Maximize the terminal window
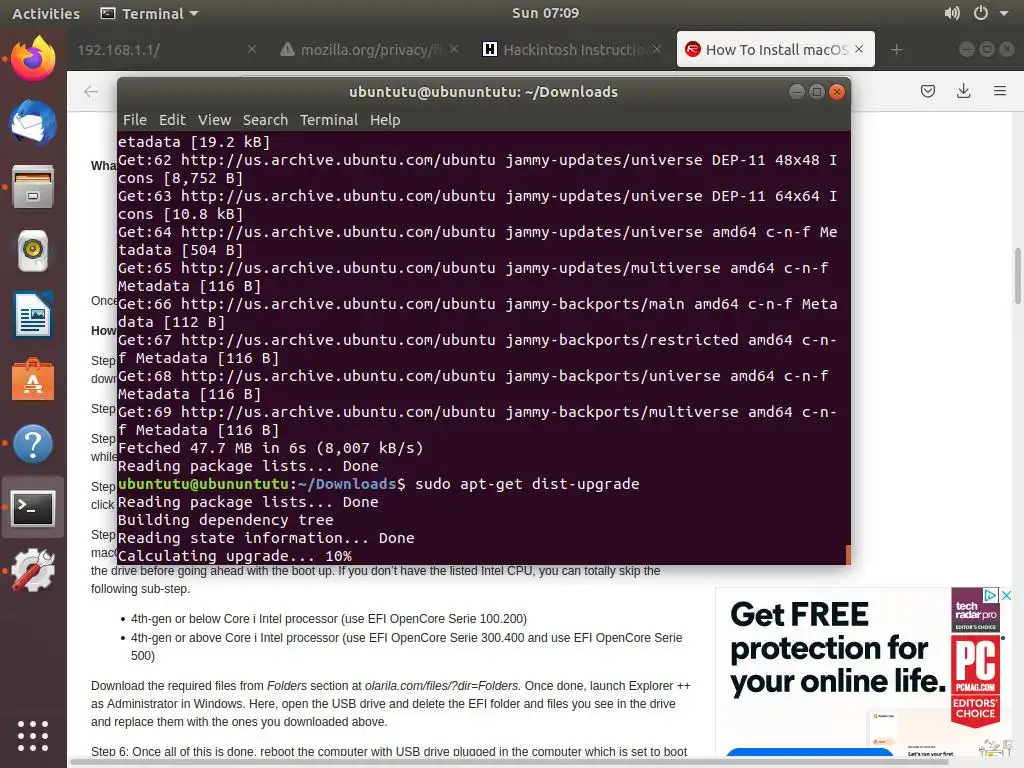 pos(816,91)
